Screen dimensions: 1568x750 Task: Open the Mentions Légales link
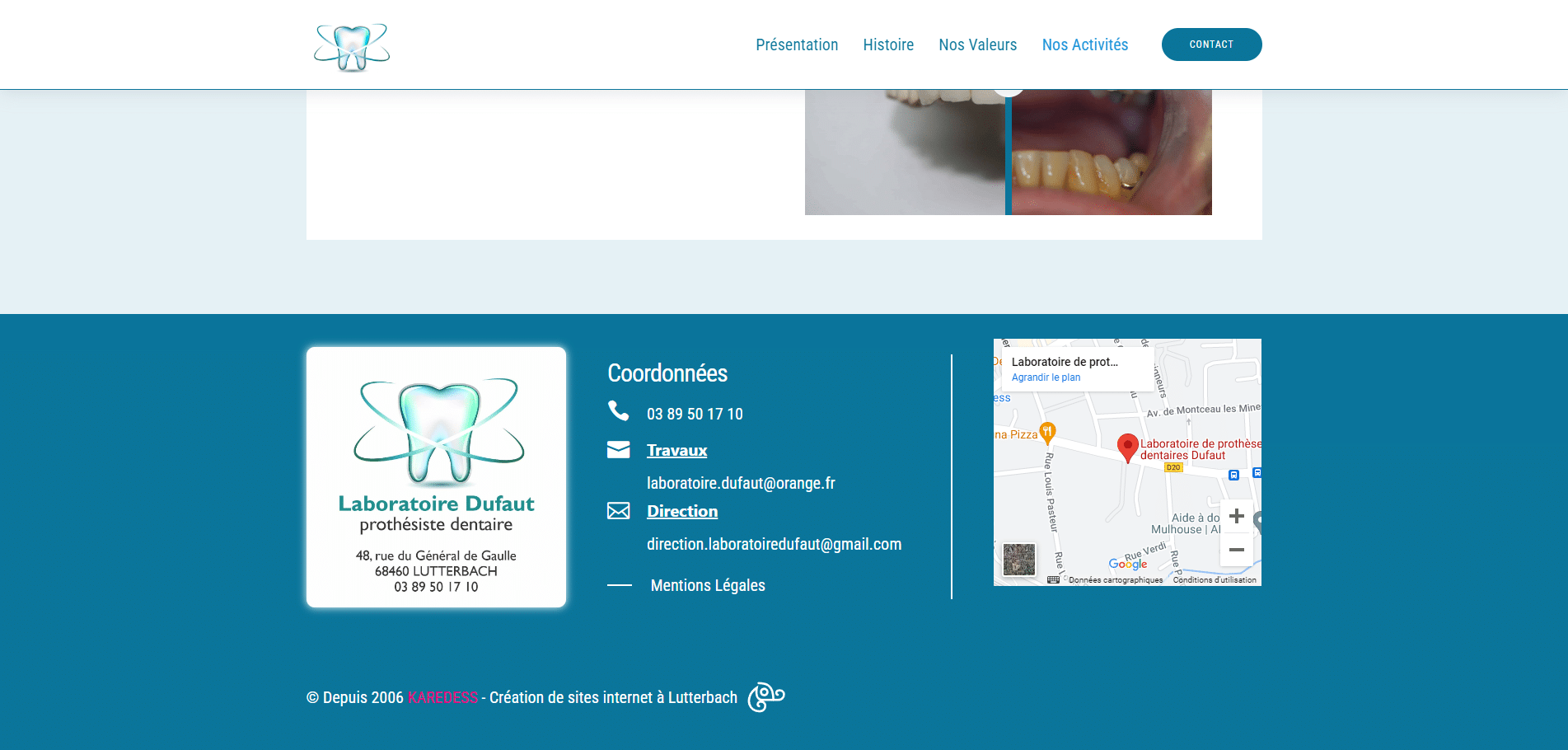click(x=708, y=585)
